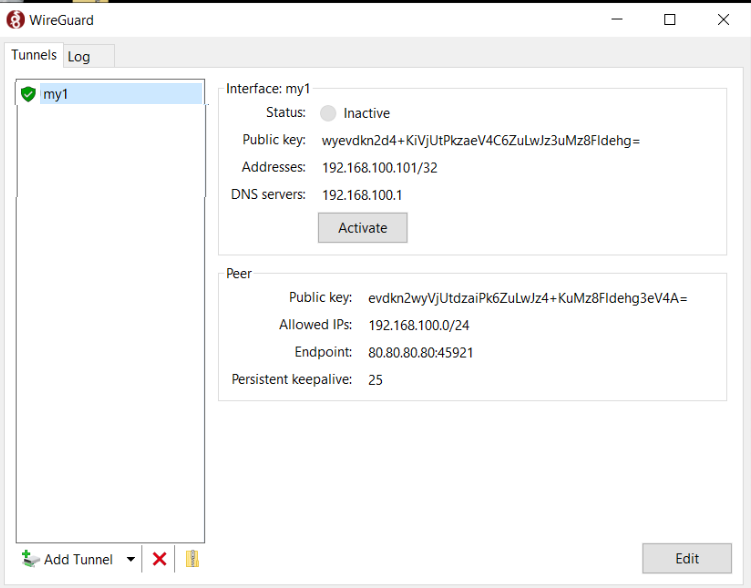This screenshot has width=751, height=588.
Task: Click the Add Tunnel button label
Action: coord(79,559)
